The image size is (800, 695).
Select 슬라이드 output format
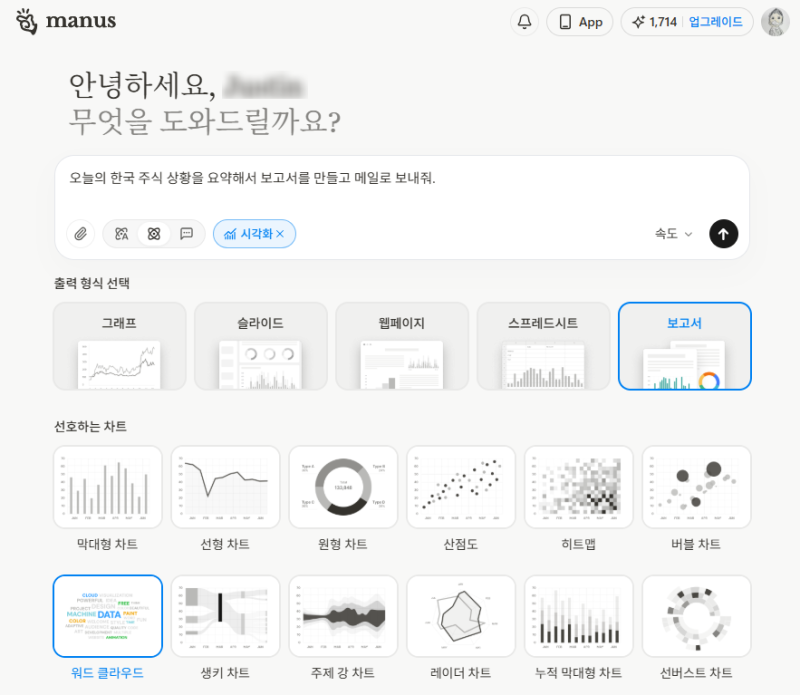pyautogui.click(x=261, y=346)
